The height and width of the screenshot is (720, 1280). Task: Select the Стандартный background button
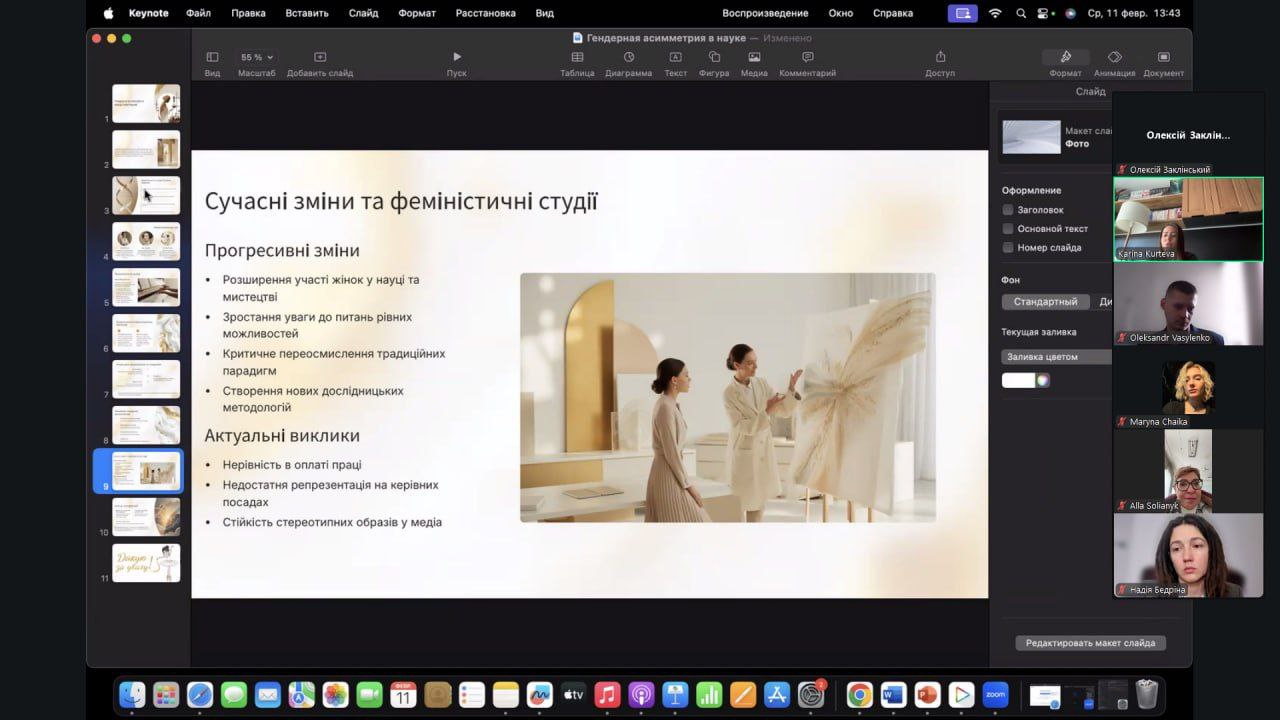[1045, 302]
